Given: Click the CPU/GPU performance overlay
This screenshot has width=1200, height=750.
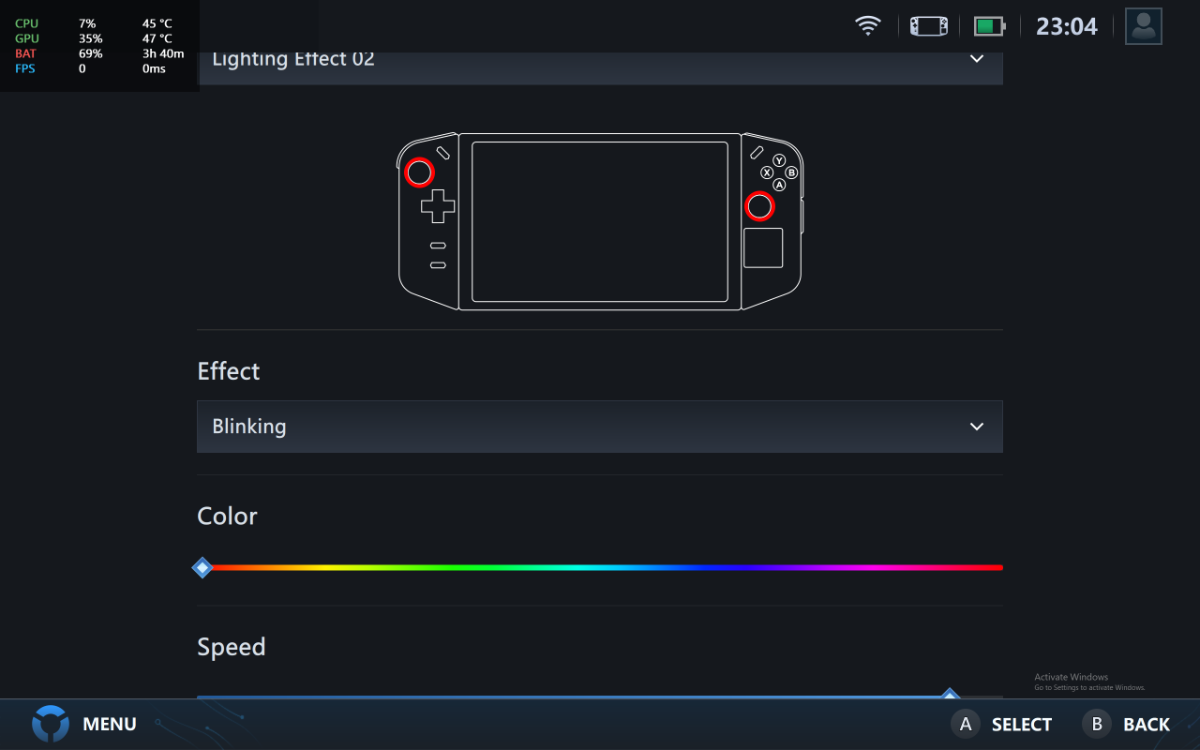Looking at the screenshot, I should (99, 46).
